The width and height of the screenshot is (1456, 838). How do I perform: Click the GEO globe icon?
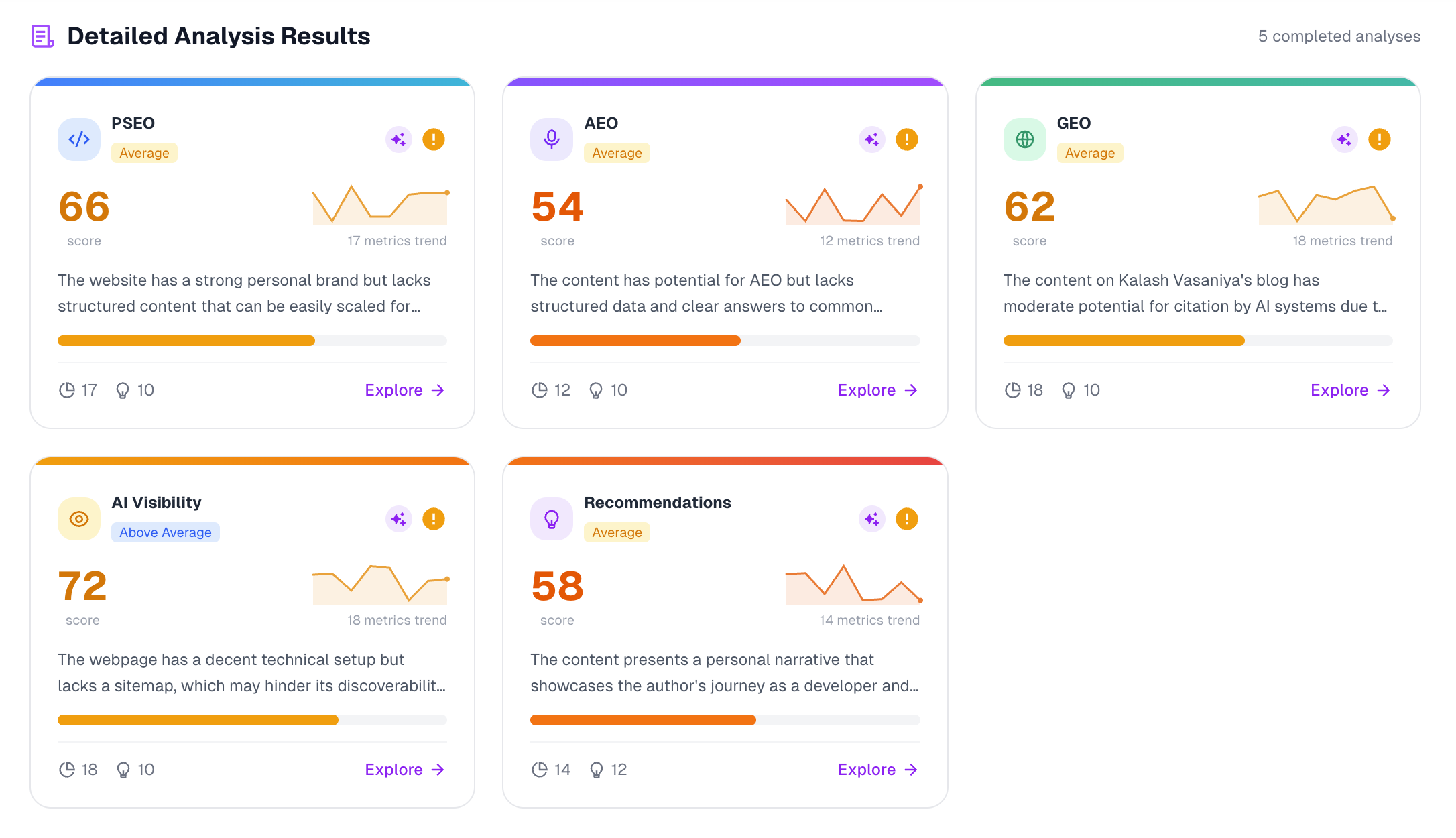pos(1024,139)
